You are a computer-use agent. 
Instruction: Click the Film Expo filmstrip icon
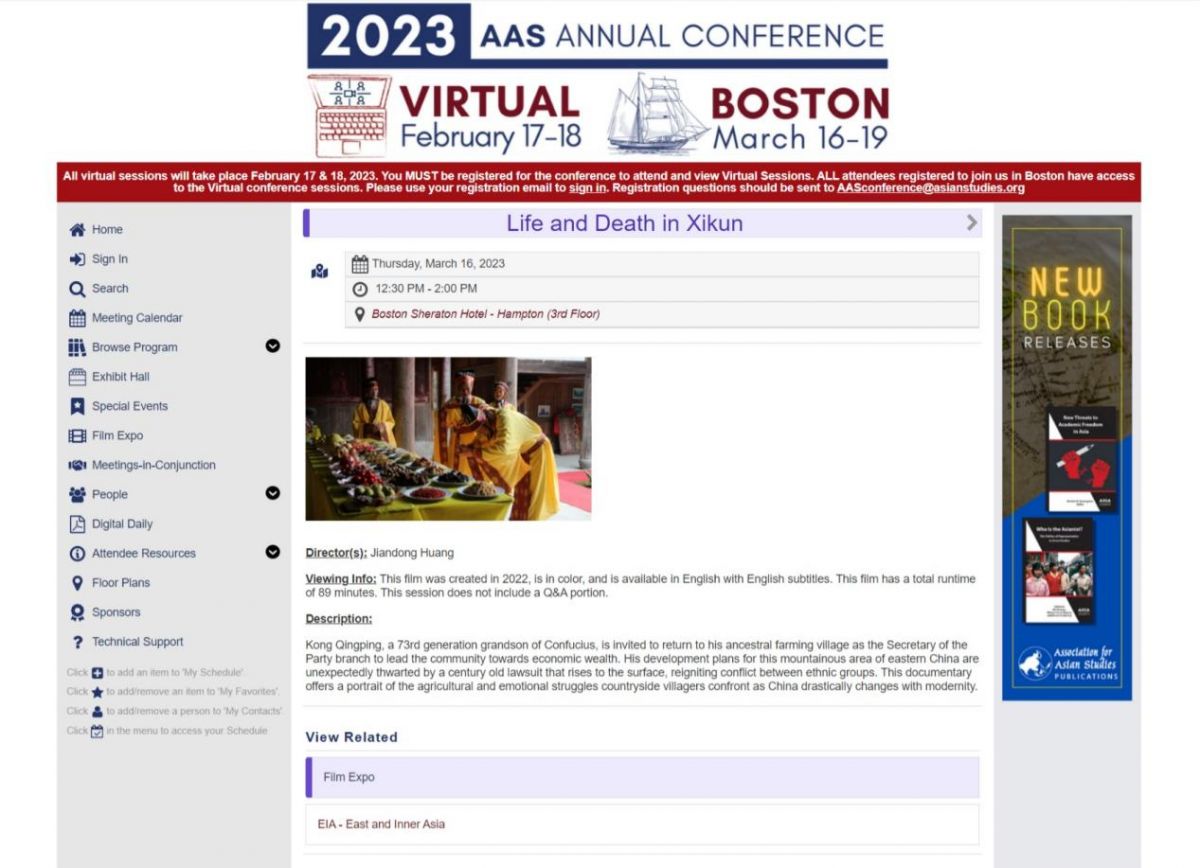pyautogui.click(x=77, y=436)
